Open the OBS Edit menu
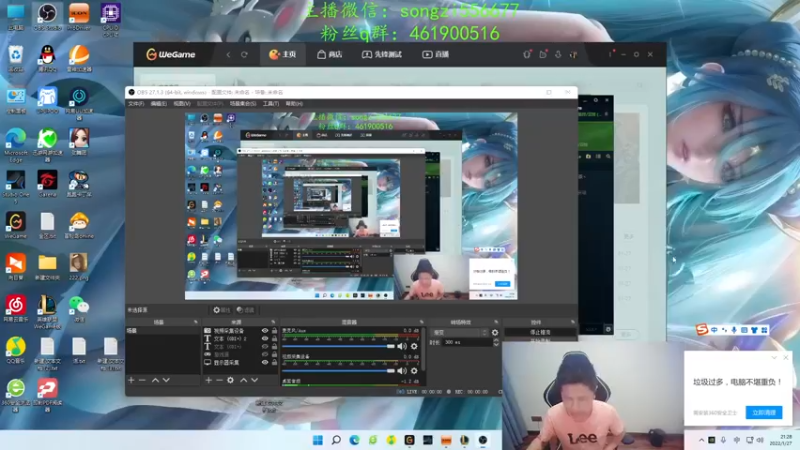Image resolution: width=800 pixels, height=450 pixels. pyautogui.click(x=159, y=104)
